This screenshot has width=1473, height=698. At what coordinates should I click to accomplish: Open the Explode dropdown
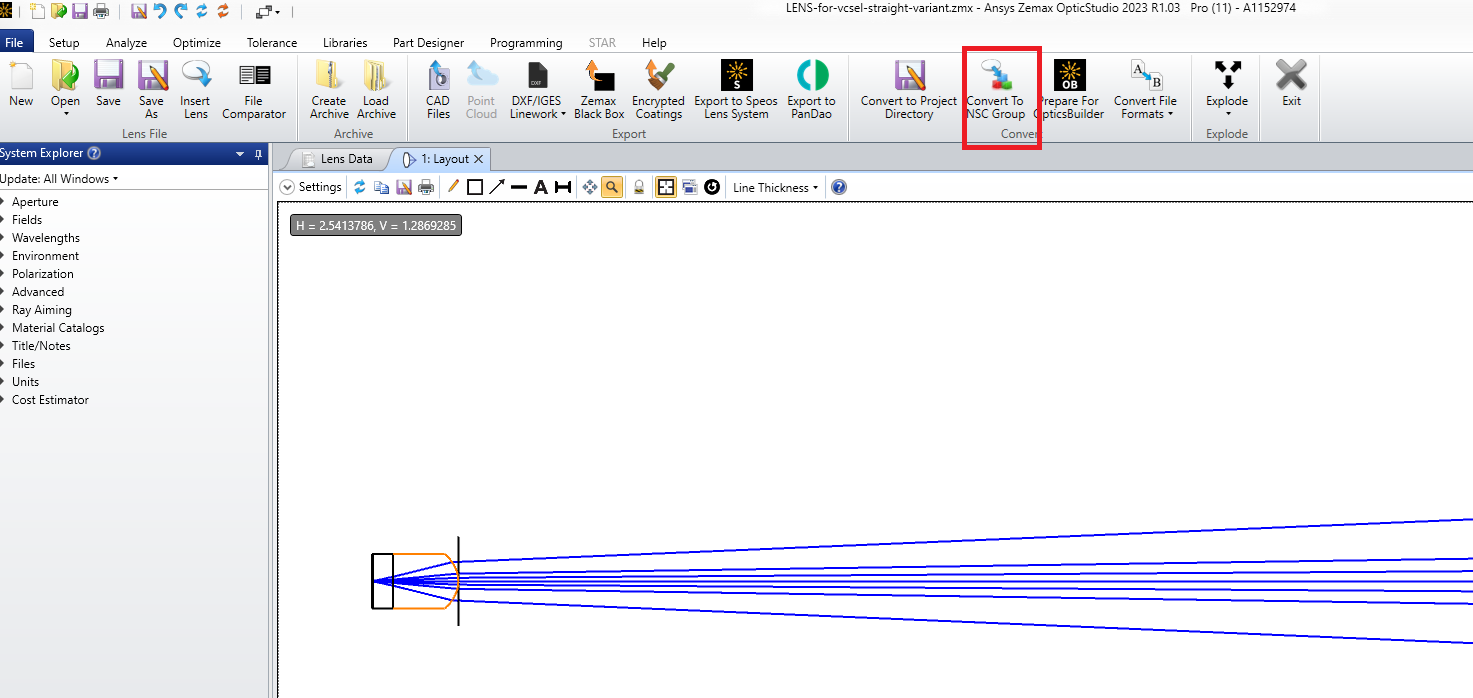point(1227,90)
